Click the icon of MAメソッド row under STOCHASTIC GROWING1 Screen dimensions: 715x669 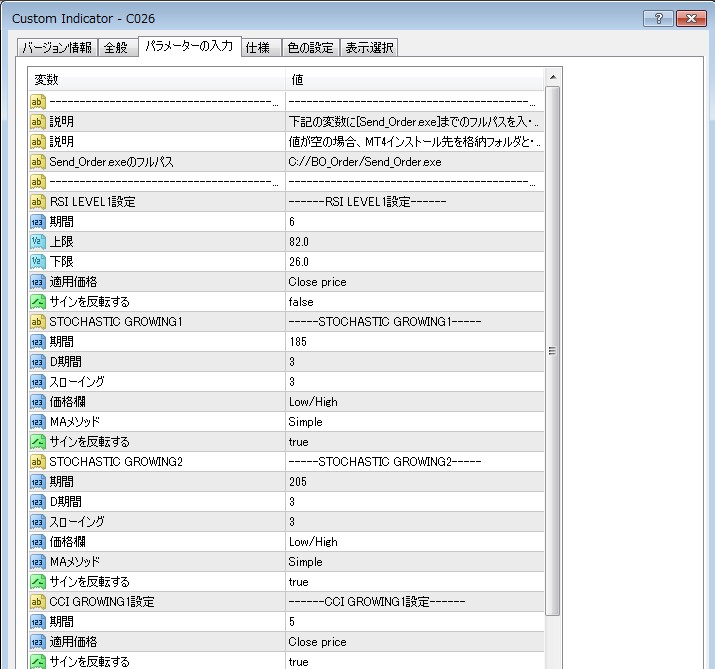tap(38, 422)
